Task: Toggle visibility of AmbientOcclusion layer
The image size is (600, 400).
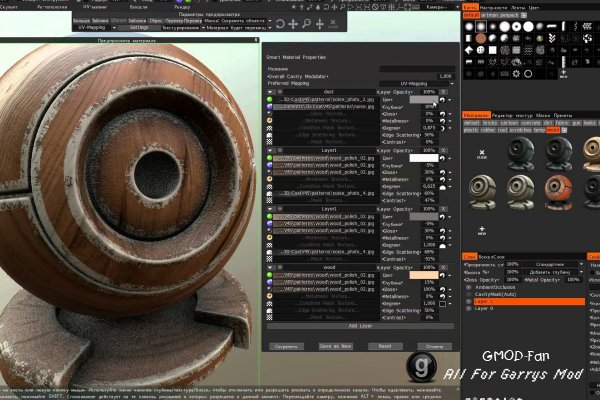Action: pos(468,287)
